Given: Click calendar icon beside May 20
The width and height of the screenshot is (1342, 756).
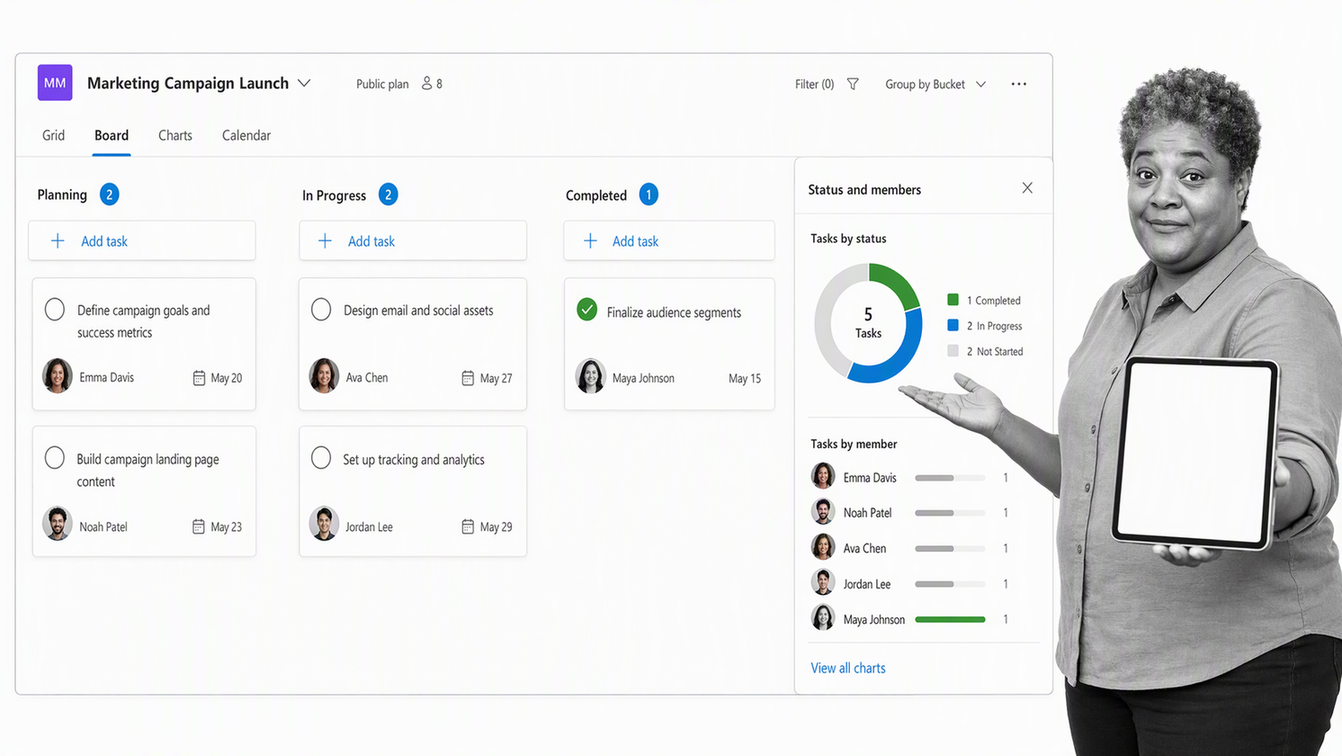Looking at the screenshot, I should click(x=199, y=378).
